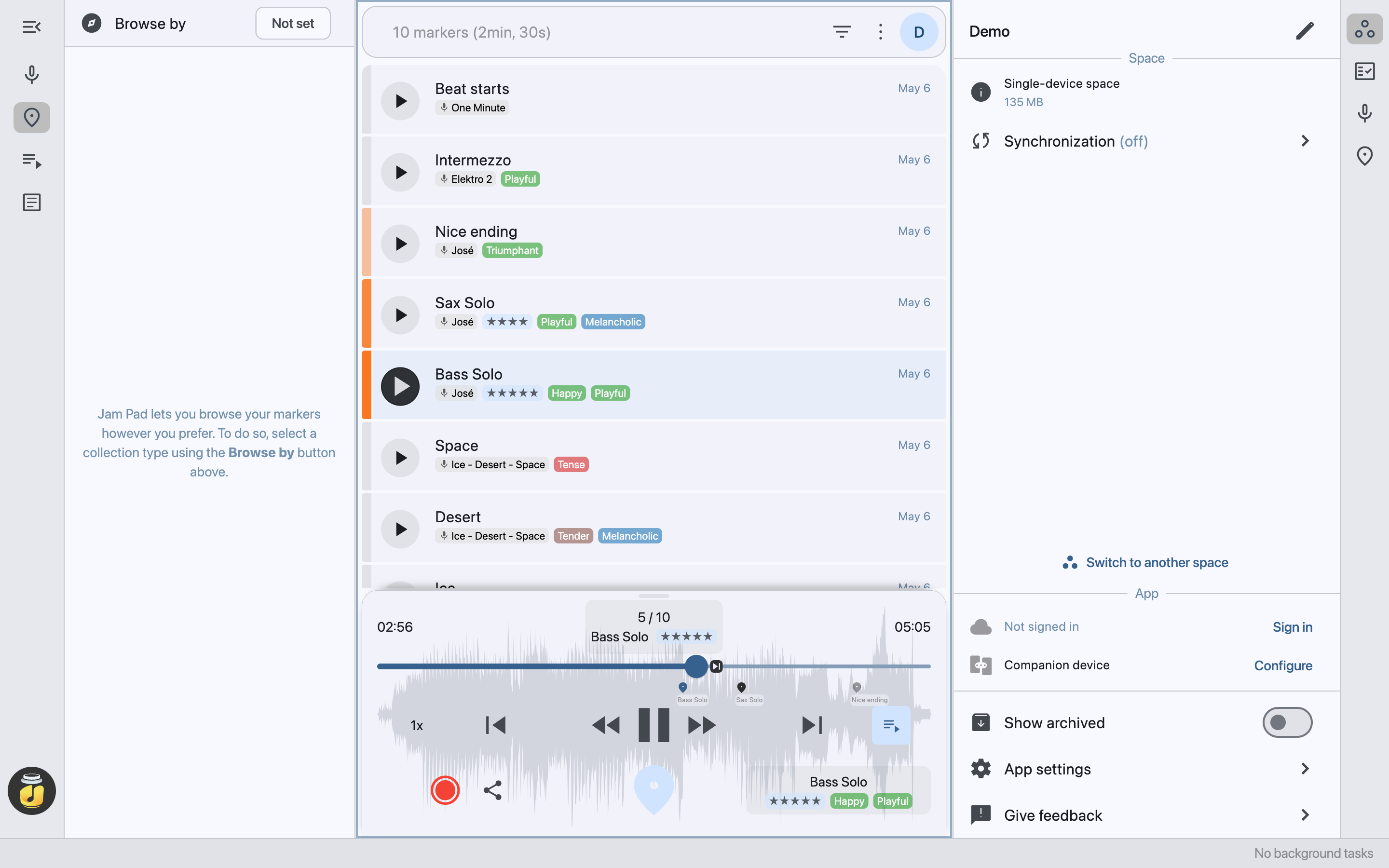The image size is (1389, 868).
Task: Play the Sax Solo marker
Action: pos(400,315)
